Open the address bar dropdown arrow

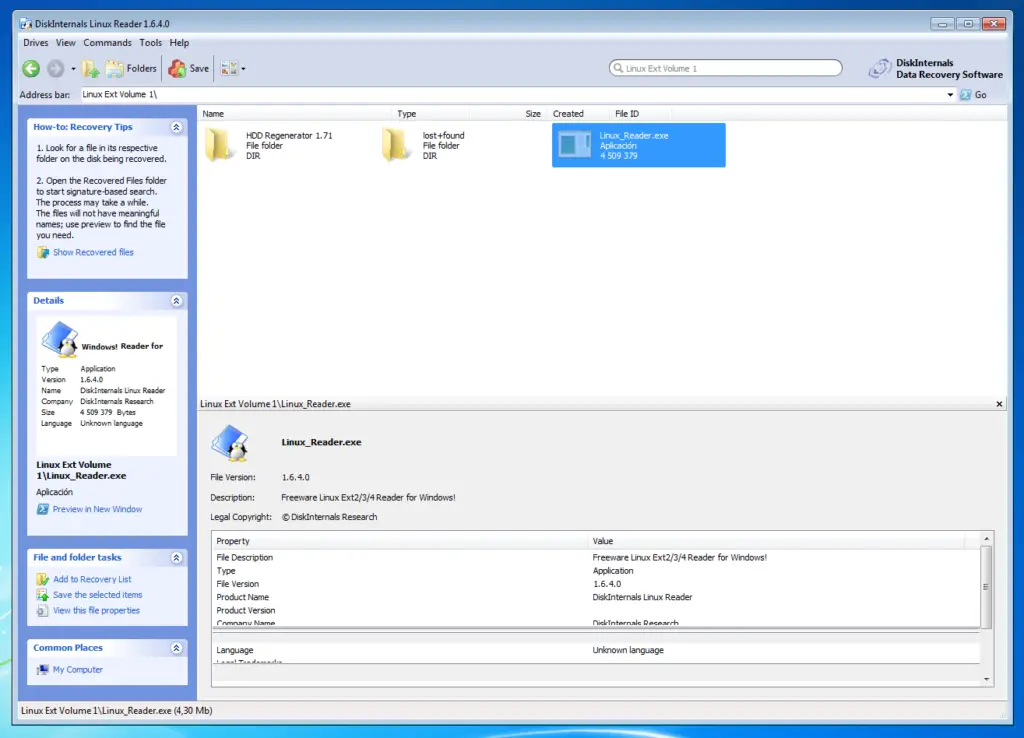[950, 95]
